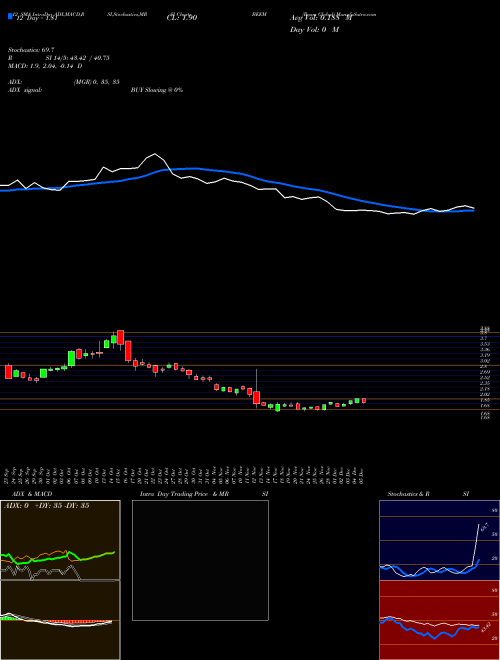Image resolution: width=500 pixels, height=660 pixels.
Task: Select the 'ADX: 0 +DY: 35 -DY: 35' readout
Action: pyautogui.click(x=46, y=506)
